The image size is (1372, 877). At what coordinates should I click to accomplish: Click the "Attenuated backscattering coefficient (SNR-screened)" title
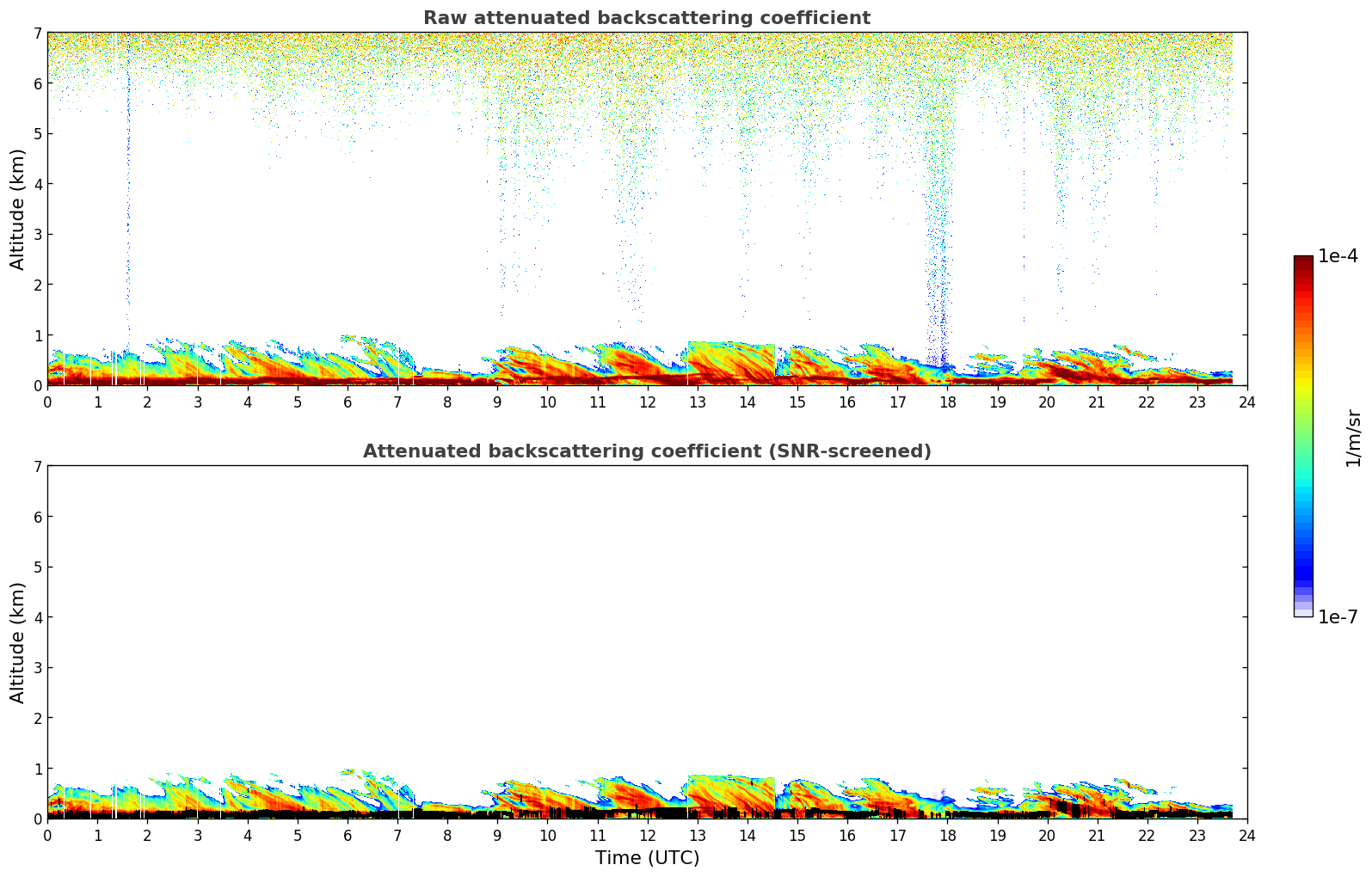pos(646,451)
